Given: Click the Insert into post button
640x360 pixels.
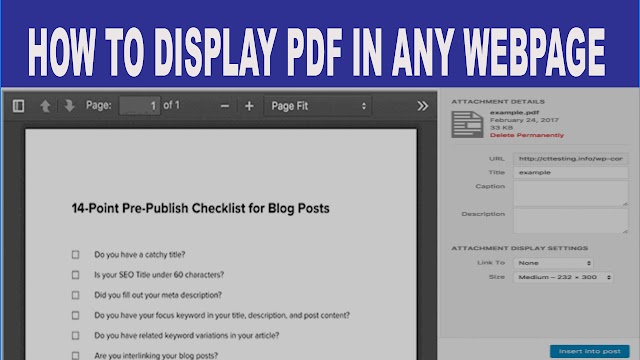Looking at the screenshot, I should [x=589, y=351].
